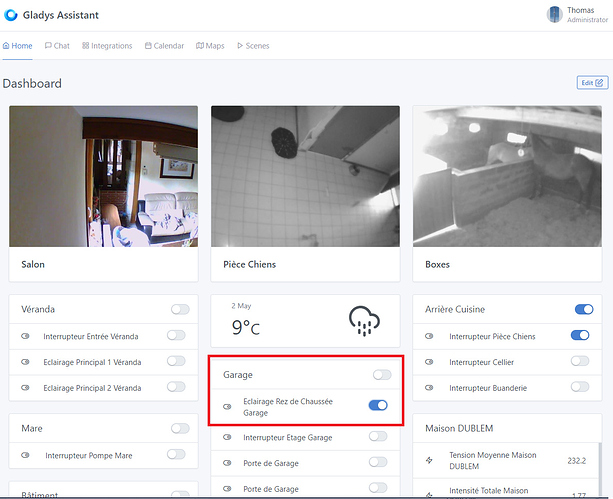This screenshot has height=499, width=613.
Task: Open the Calendar tab
Action: pos(164,46)
